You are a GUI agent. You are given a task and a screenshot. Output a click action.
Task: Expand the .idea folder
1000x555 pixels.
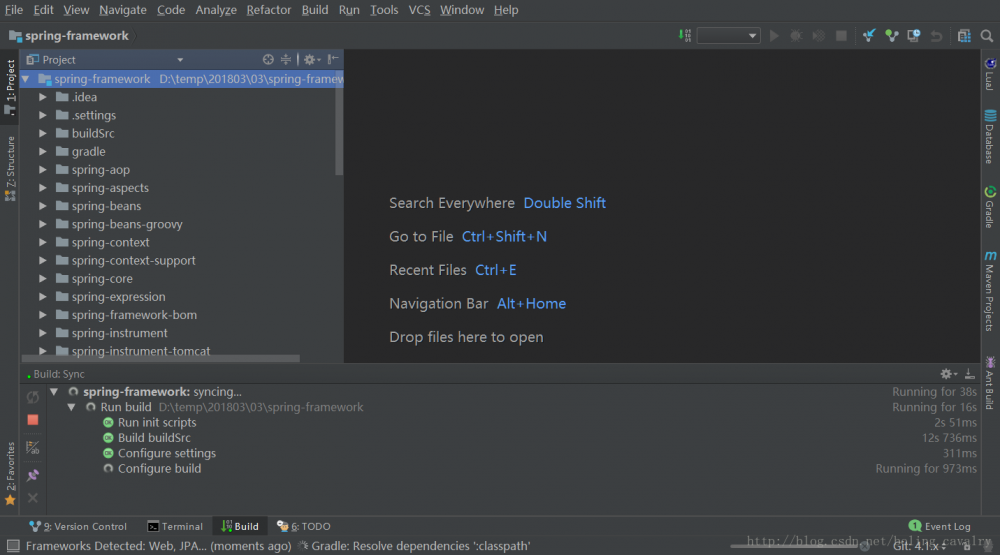tap(43, 97)
